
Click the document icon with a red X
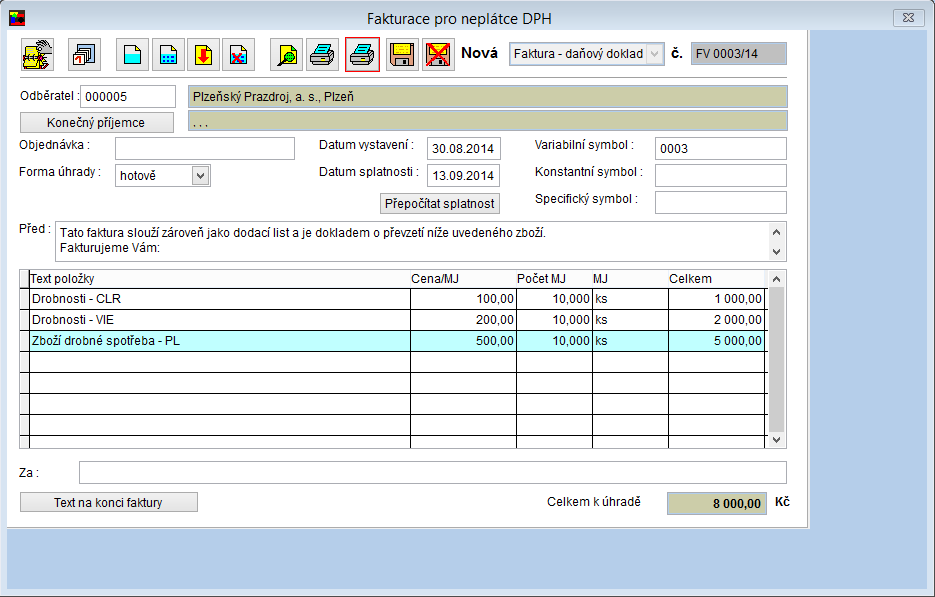pos(239,55)
